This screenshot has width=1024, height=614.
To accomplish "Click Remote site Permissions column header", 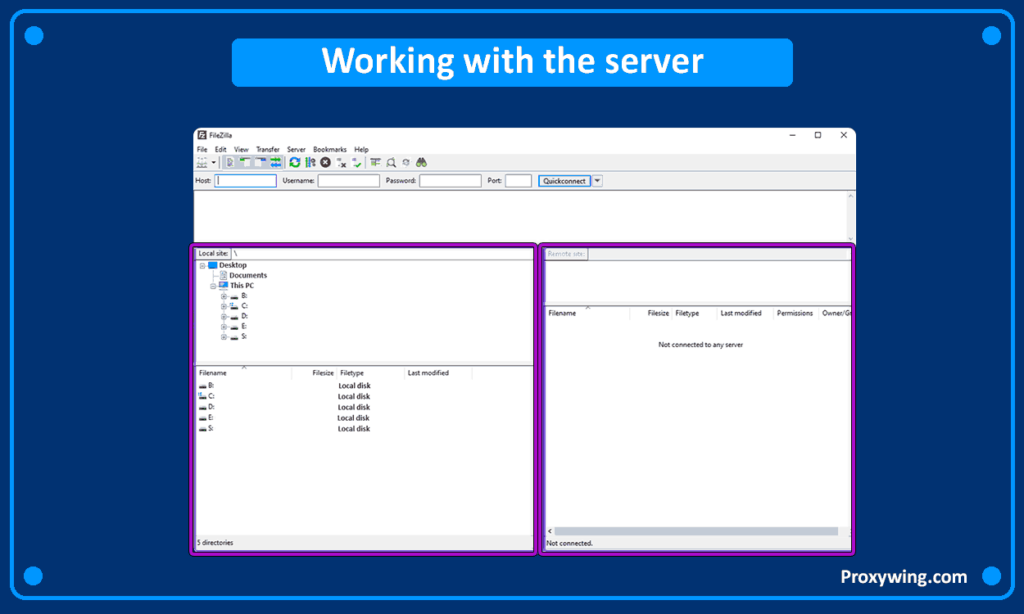I will click(795, 314).
